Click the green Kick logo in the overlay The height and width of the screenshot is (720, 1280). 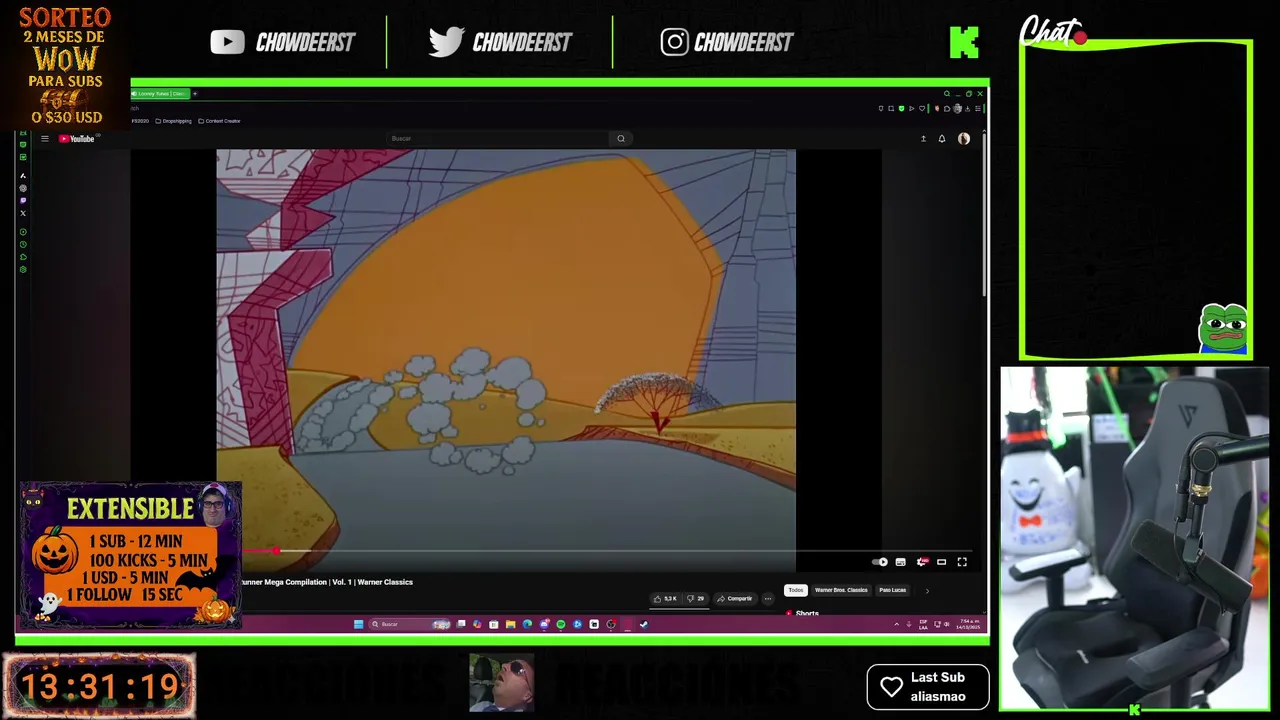pos(964,42)
